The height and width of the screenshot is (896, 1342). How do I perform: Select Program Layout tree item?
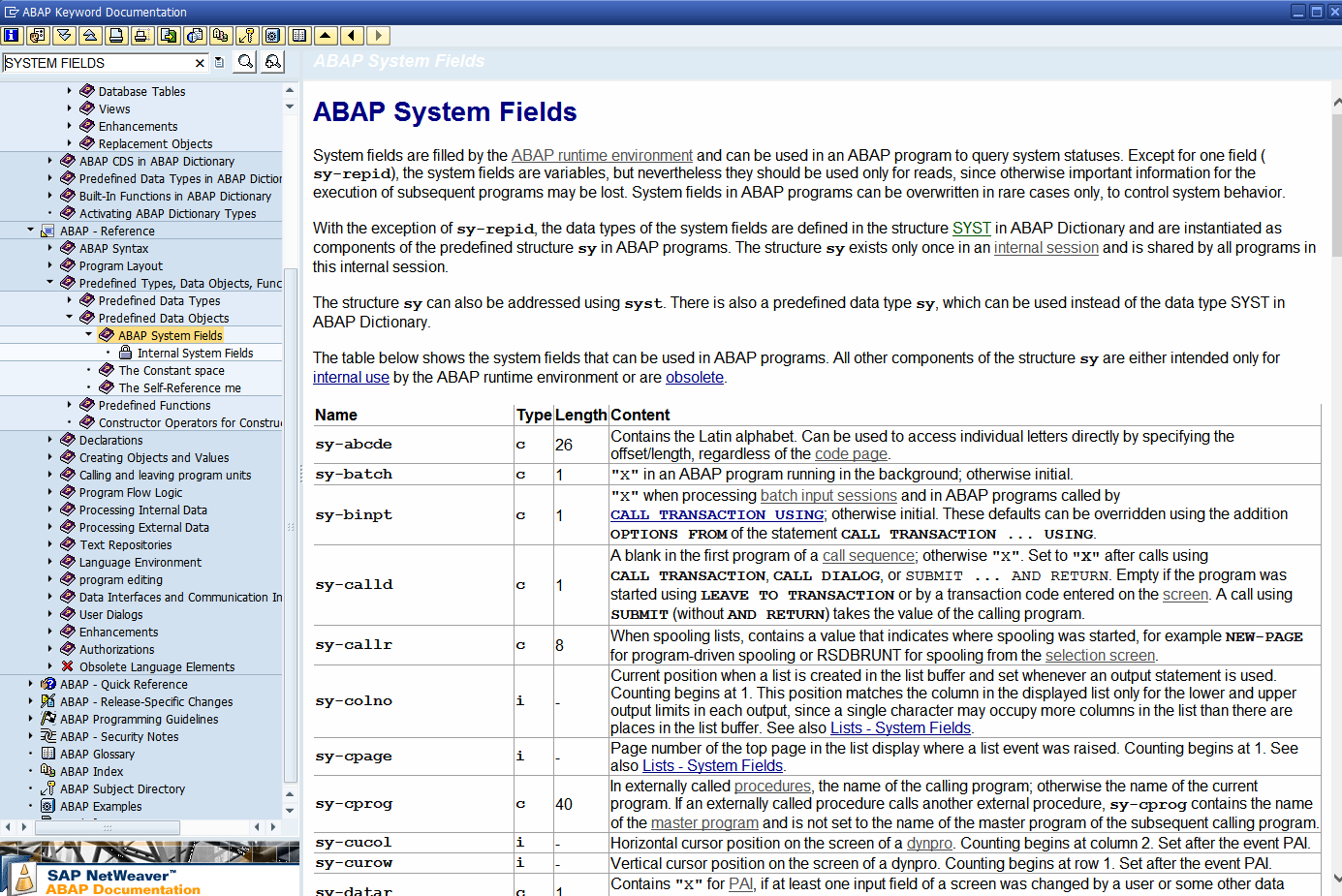(x=120, y=265)
